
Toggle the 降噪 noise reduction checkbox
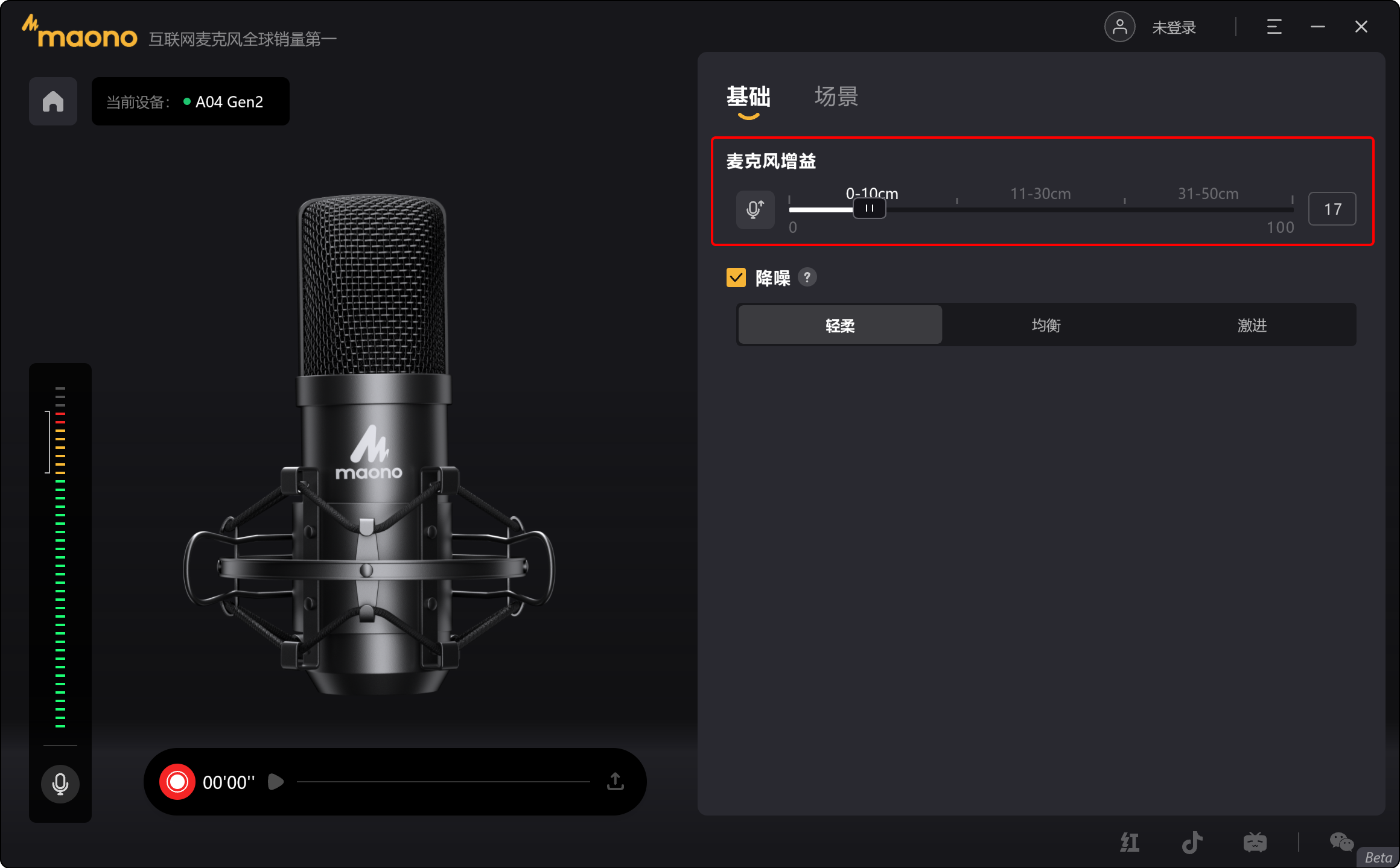(736, 277)
